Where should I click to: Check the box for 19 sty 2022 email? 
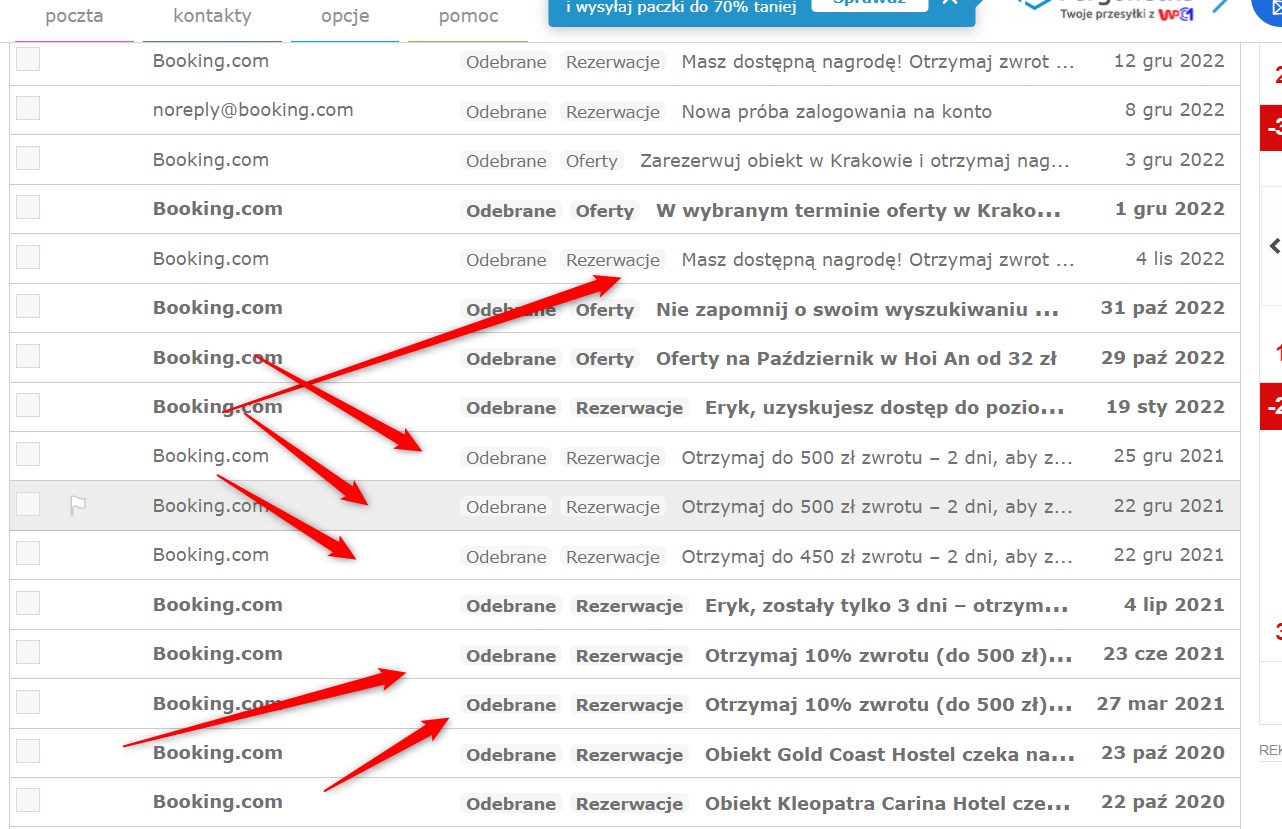tap(28, 405)
